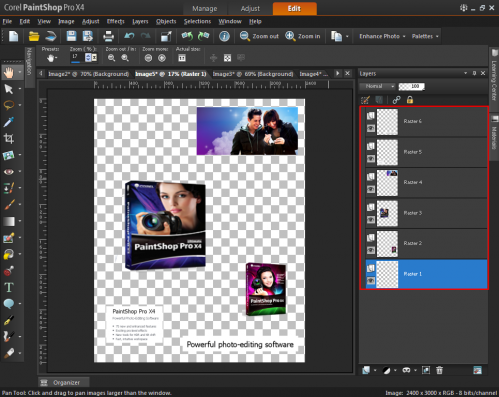Click the Zoom in button
Screen dimensions: 499x397
pyautogui.click(x=303, y=36)
